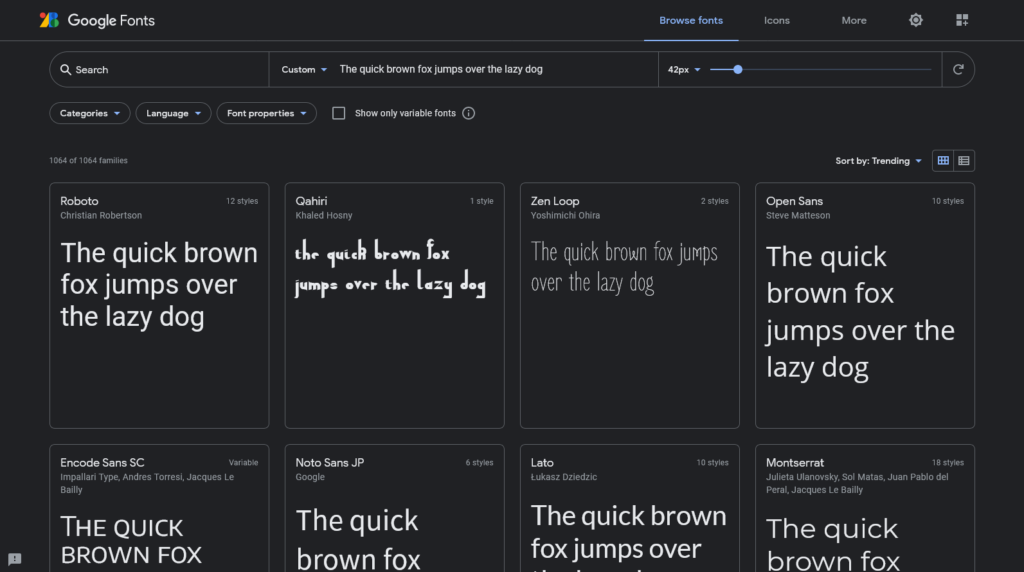The width and height of the screenshot is (1024, 572).
Task: Open variable fonts info icon
Action: (x=468, y=113)
